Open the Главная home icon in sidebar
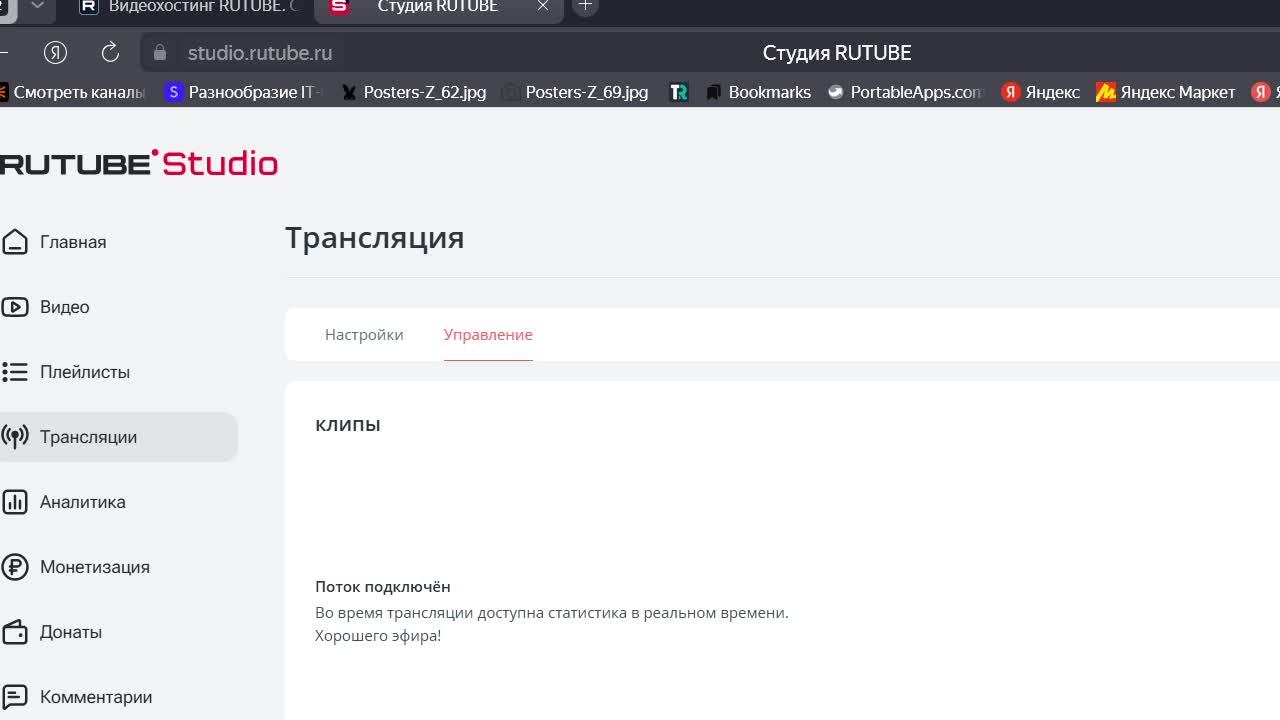 (14, 242)
